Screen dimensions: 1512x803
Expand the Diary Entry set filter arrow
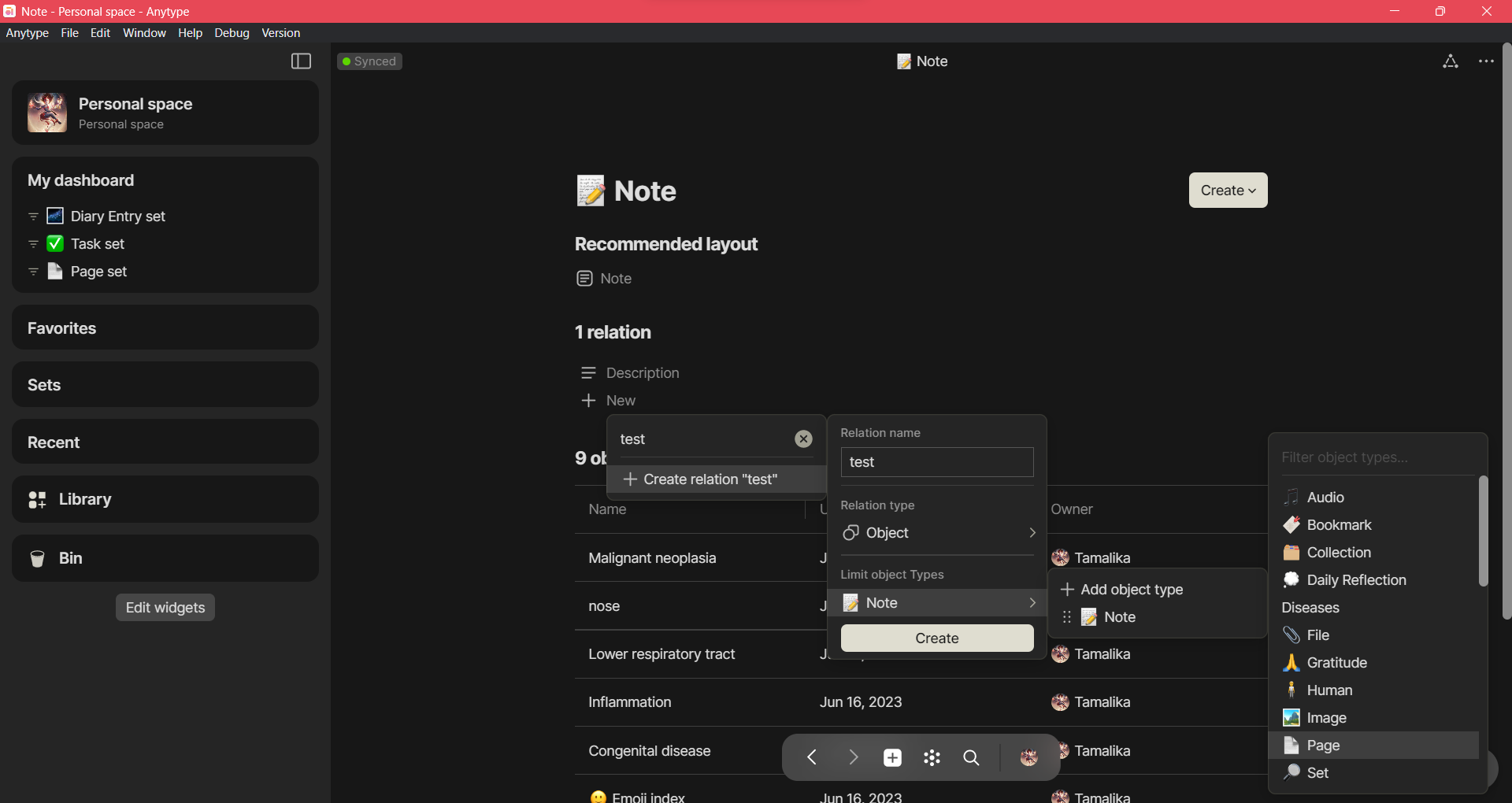point(33,216)
